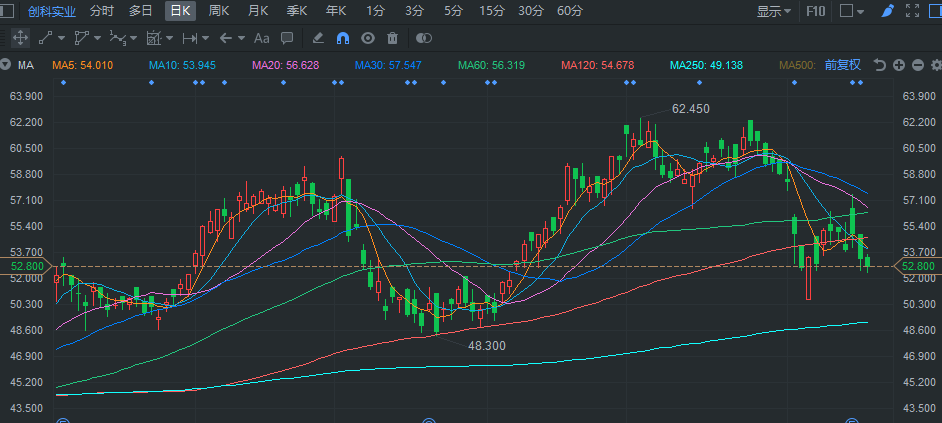Expand the arrow tool dropdown arrow
This screenshot has width=942, height=423.
pyautogui.click(x=242, y=38)
